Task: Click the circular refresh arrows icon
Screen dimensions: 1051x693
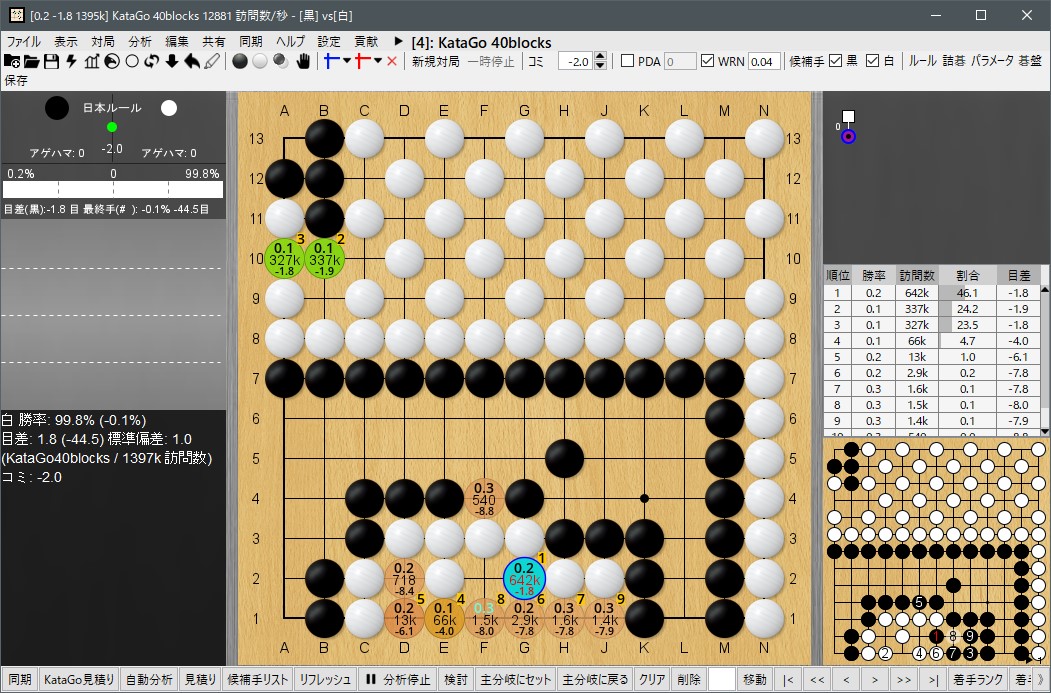Action: (151, 62)
